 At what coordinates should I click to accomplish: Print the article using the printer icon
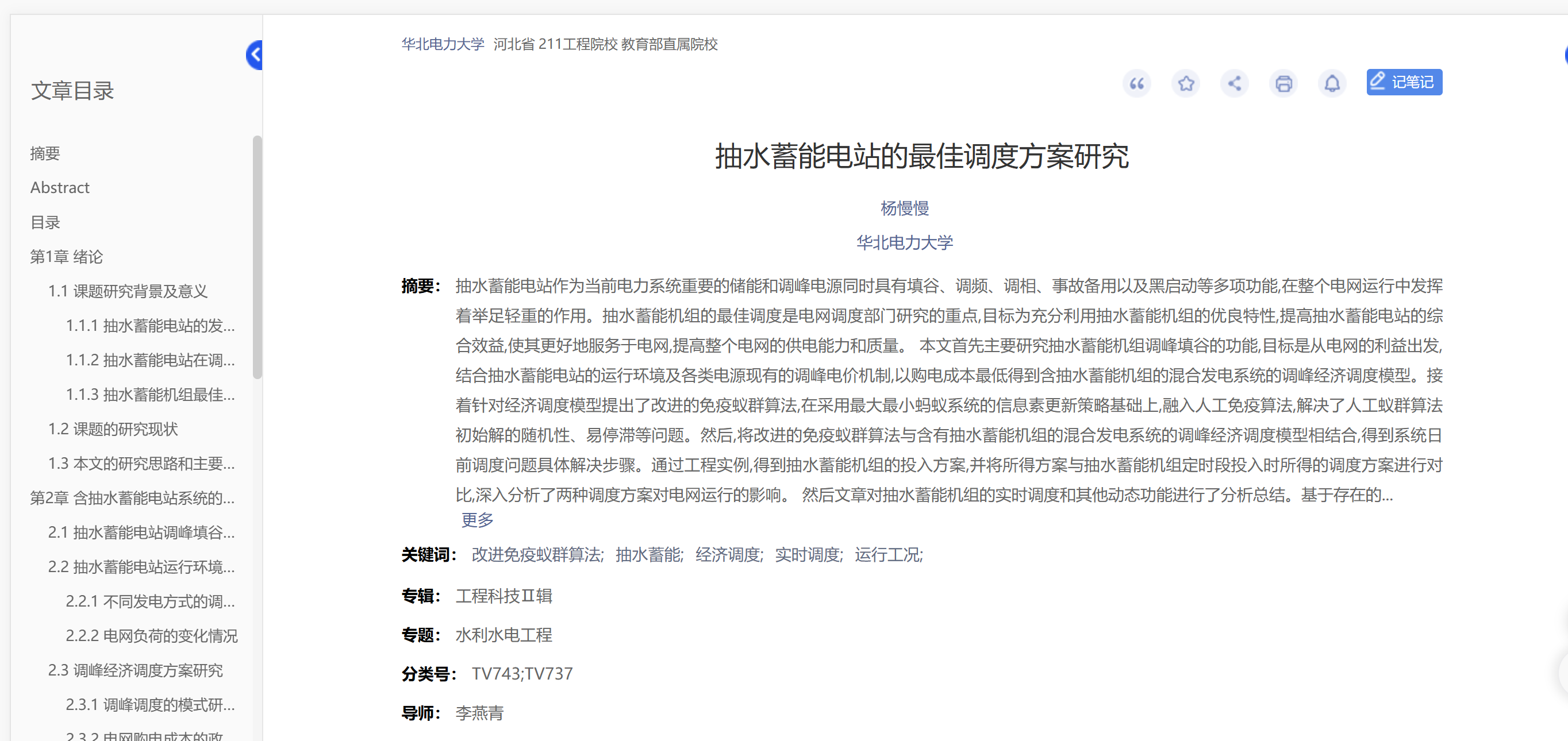pos(1283,83)
